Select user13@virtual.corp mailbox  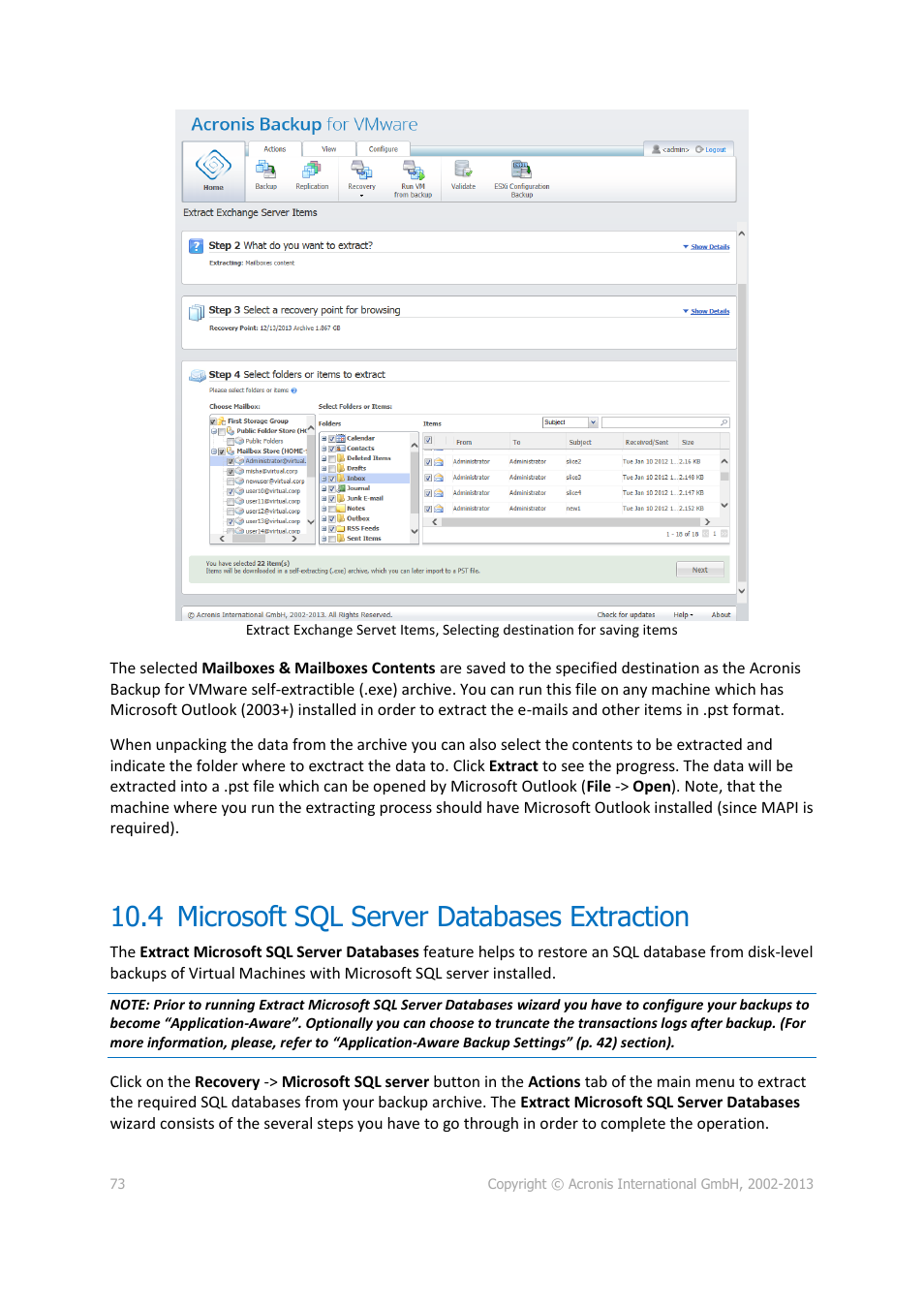[272, 521]
